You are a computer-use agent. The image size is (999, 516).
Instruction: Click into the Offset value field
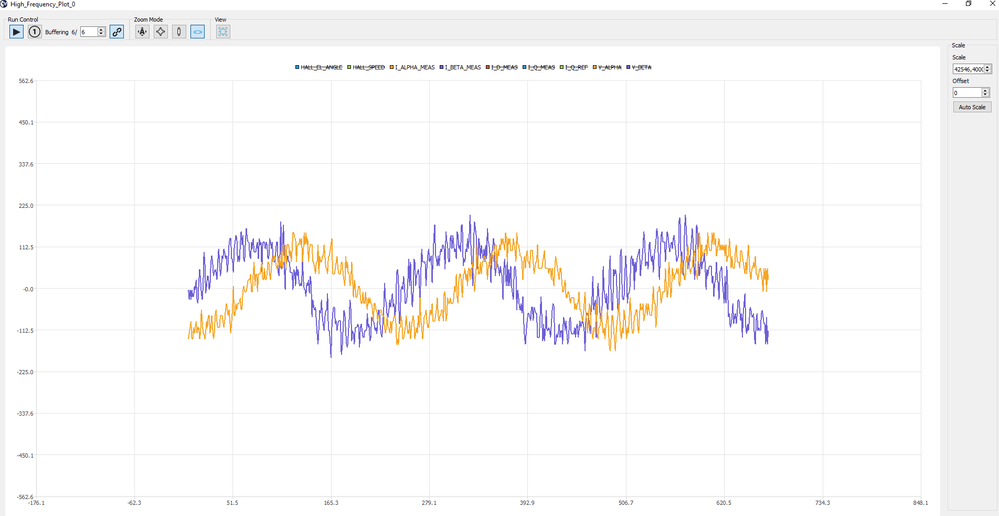point(967,92)
